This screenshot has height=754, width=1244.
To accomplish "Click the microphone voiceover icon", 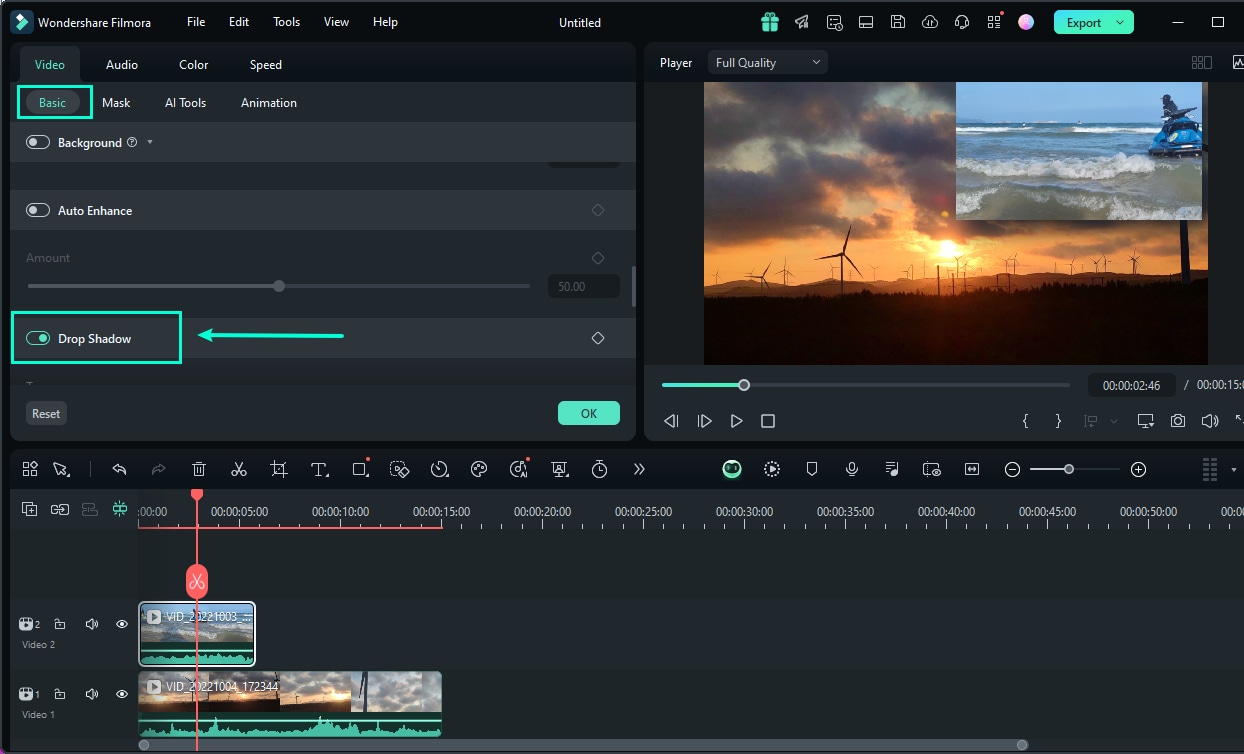I will [852, 469].
